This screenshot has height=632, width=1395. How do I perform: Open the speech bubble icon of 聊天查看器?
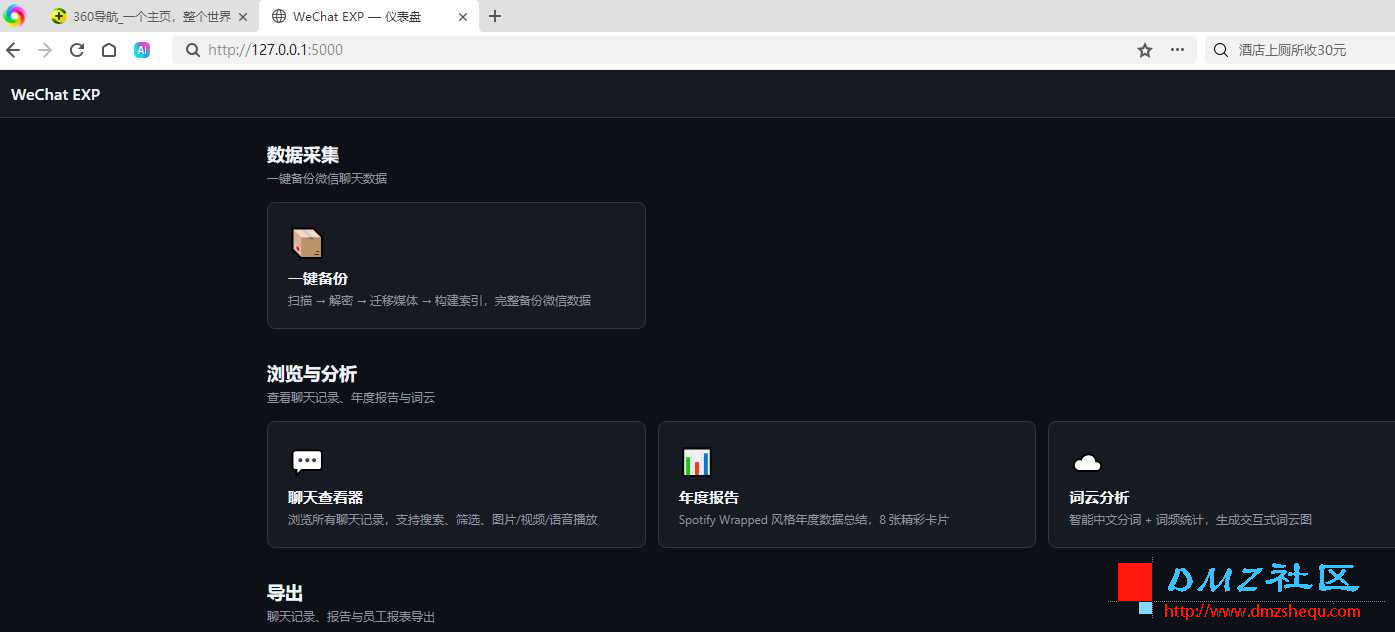pyautogui.click(x=307, y=462)
